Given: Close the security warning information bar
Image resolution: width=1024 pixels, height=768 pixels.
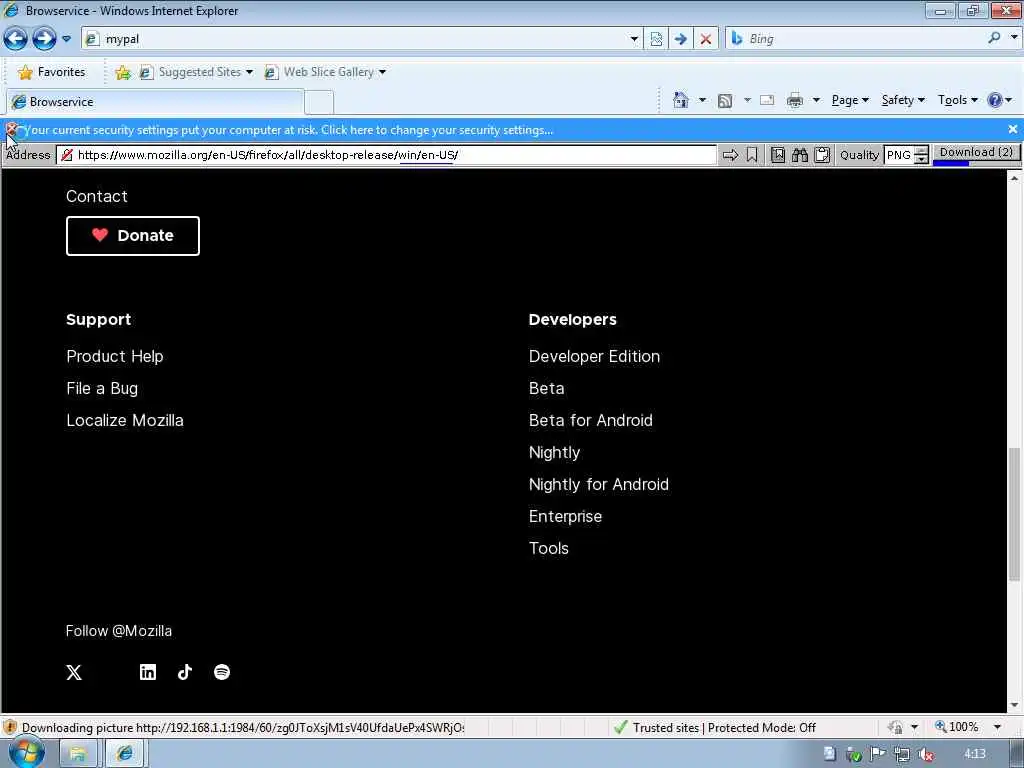Looking at the screenshot, I should point(1012,129).
